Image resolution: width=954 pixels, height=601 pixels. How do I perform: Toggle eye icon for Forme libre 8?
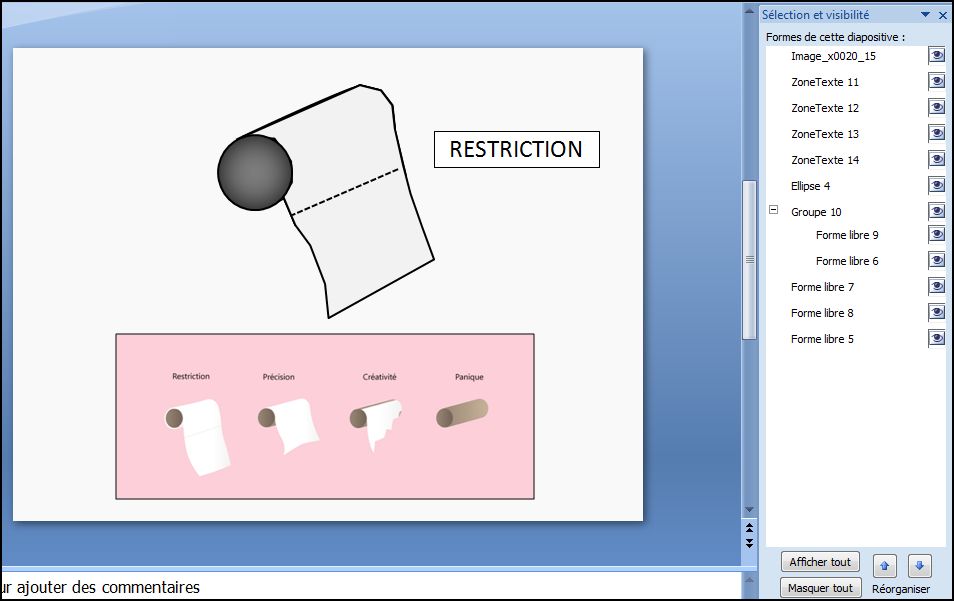pos(936,313)
